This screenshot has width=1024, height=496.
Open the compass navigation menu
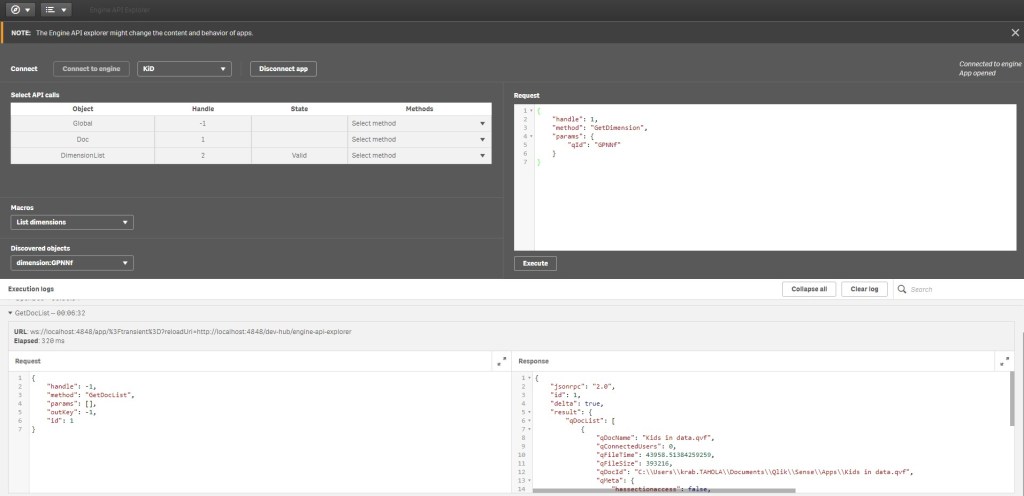click(22, 10)
